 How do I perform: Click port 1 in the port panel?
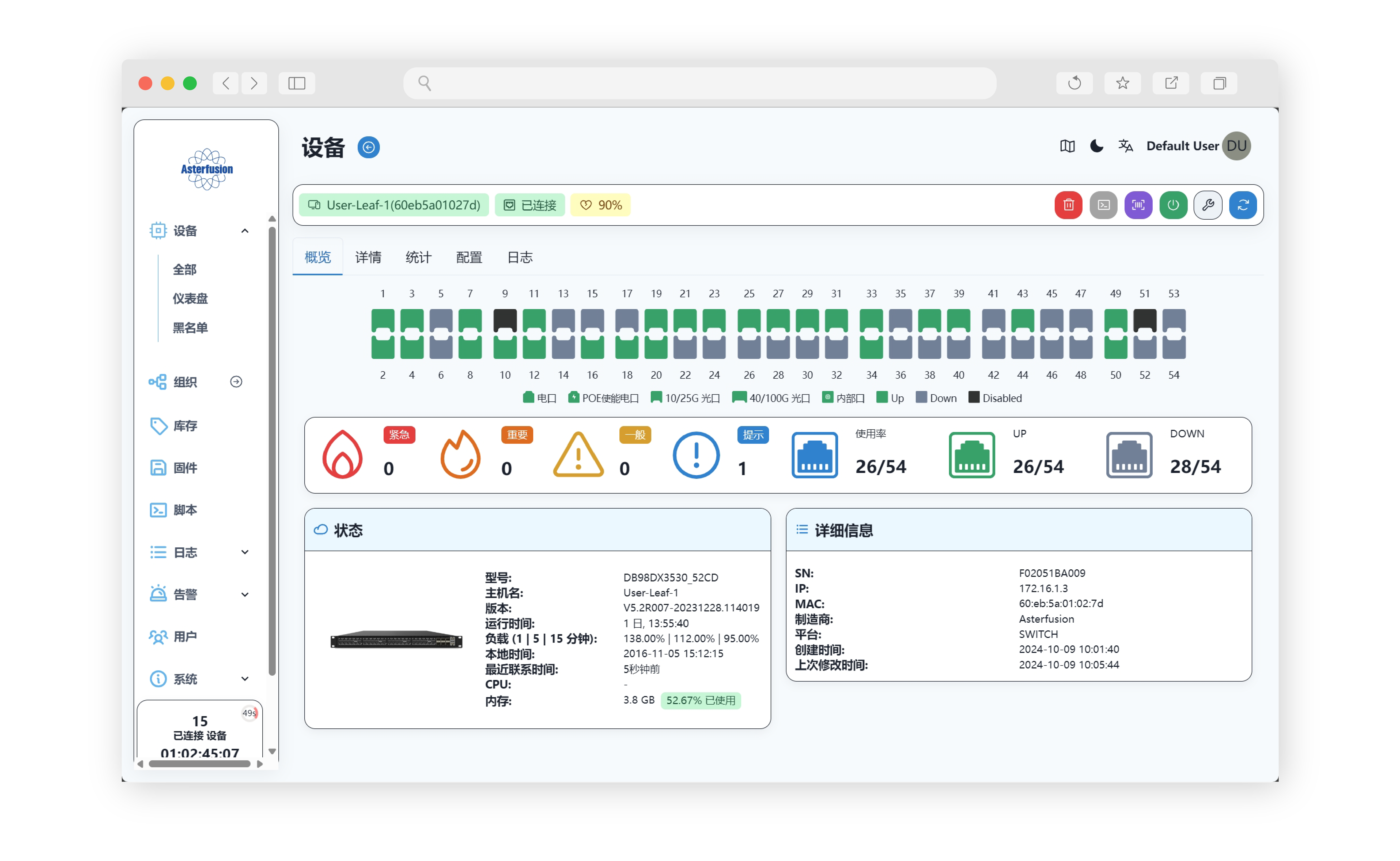383,321
